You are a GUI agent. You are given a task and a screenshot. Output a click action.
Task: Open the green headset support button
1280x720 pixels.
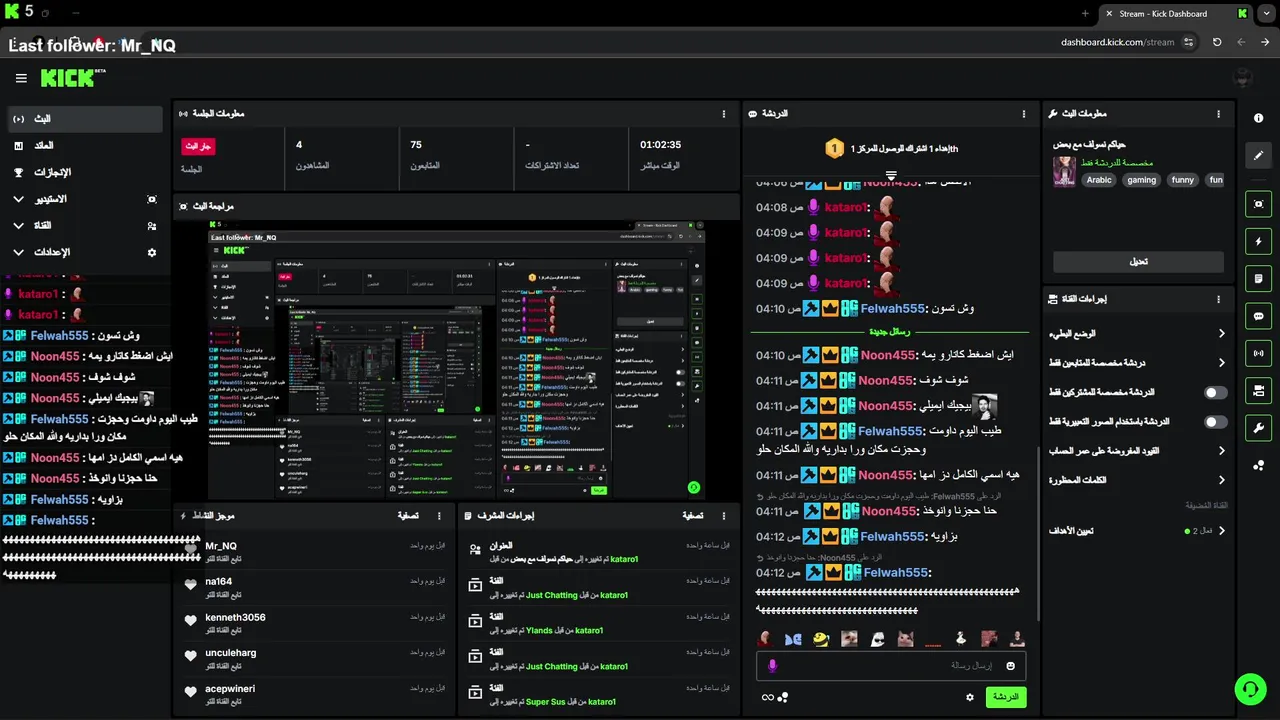click(1250, 689)
